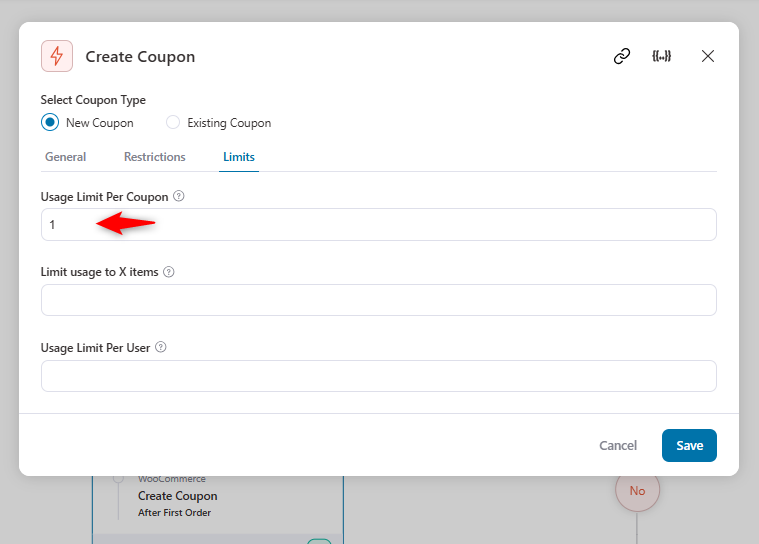
Task: Cancel the coupon dialog
Action: click(618, 445)
